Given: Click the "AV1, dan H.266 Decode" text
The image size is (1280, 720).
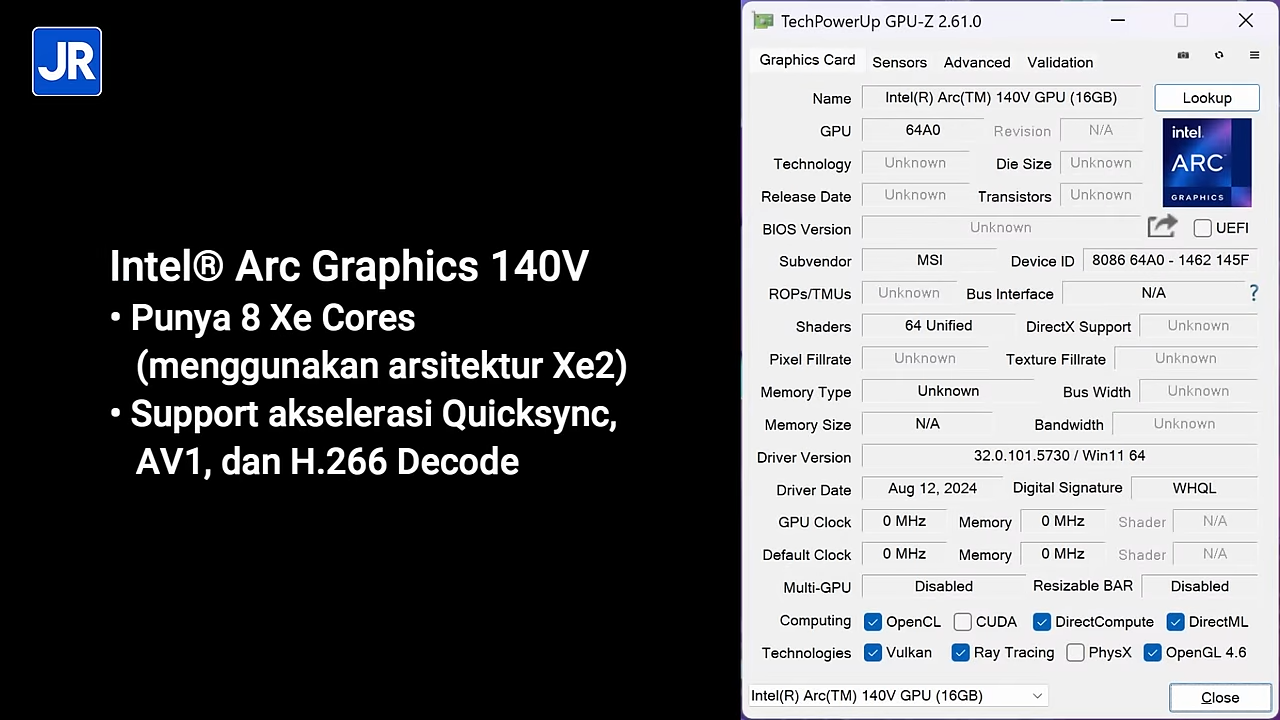Looking at the screenshot, I should (327, 462).
